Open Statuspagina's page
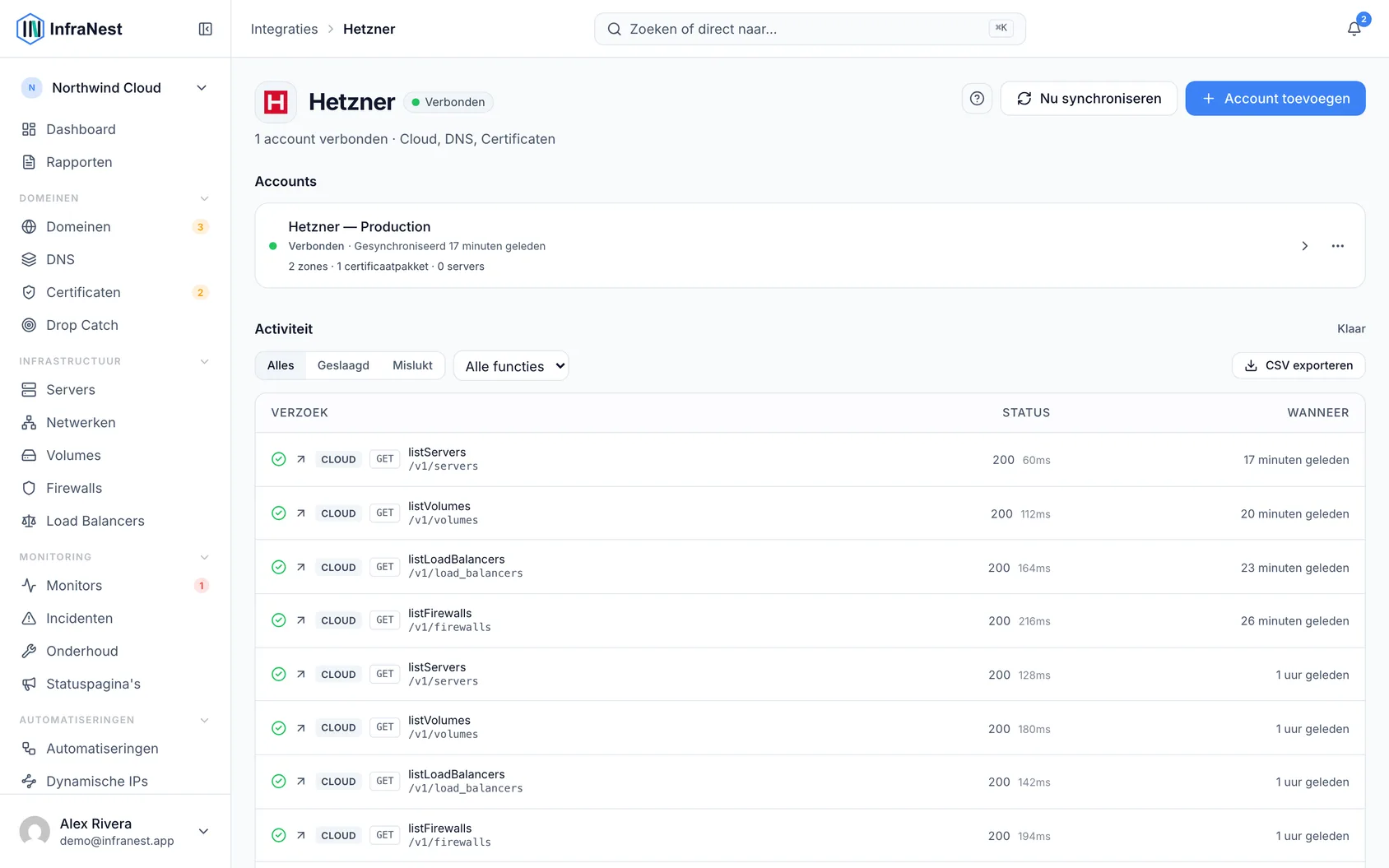The height and width of the screenshot is (868, 1389). tap(115, 685)
